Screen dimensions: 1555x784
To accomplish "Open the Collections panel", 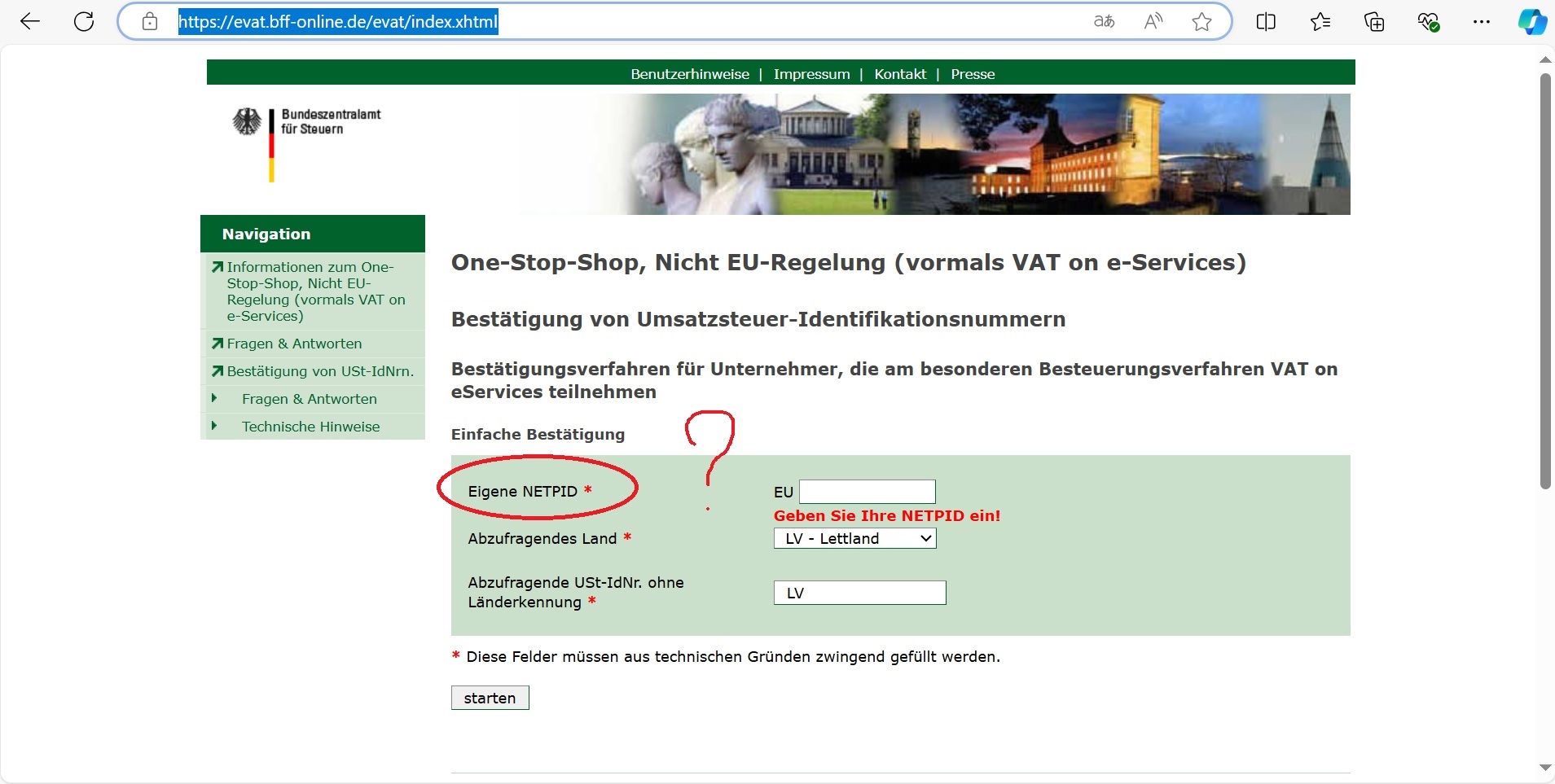I will point(1374,21).
